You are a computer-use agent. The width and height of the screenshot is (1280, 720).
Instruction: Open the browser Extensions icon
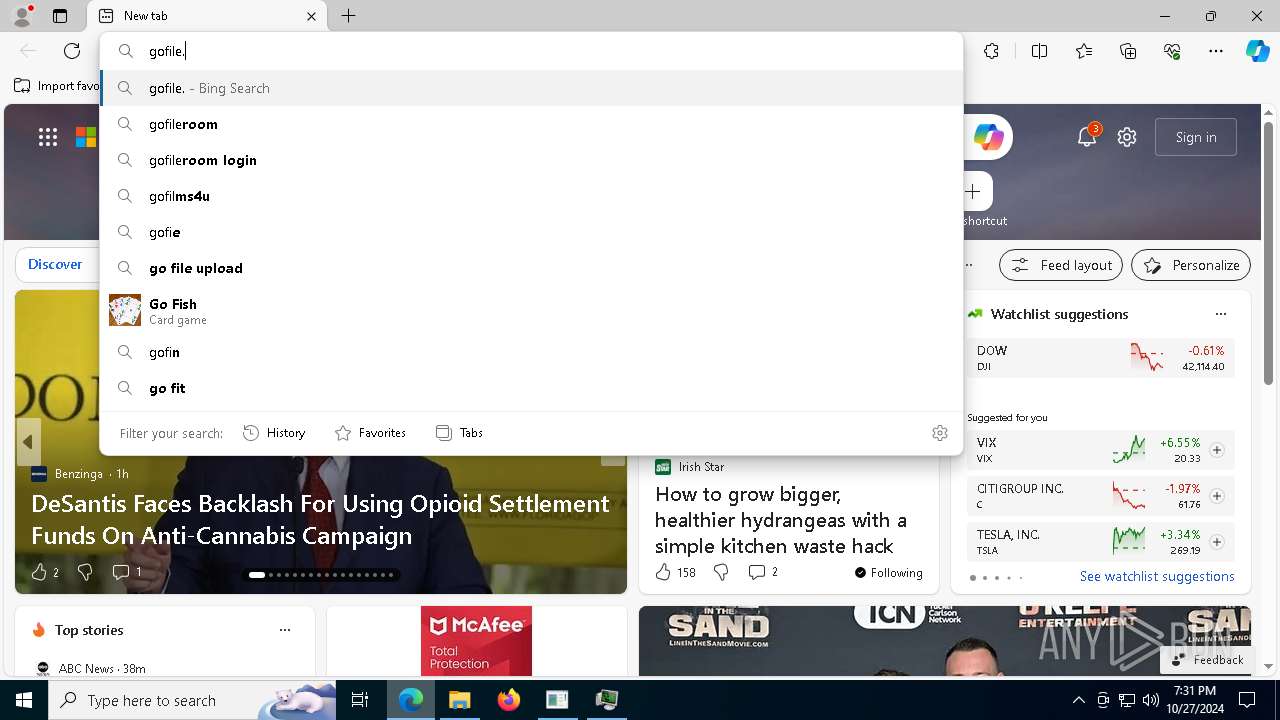(x=991, y=51)
